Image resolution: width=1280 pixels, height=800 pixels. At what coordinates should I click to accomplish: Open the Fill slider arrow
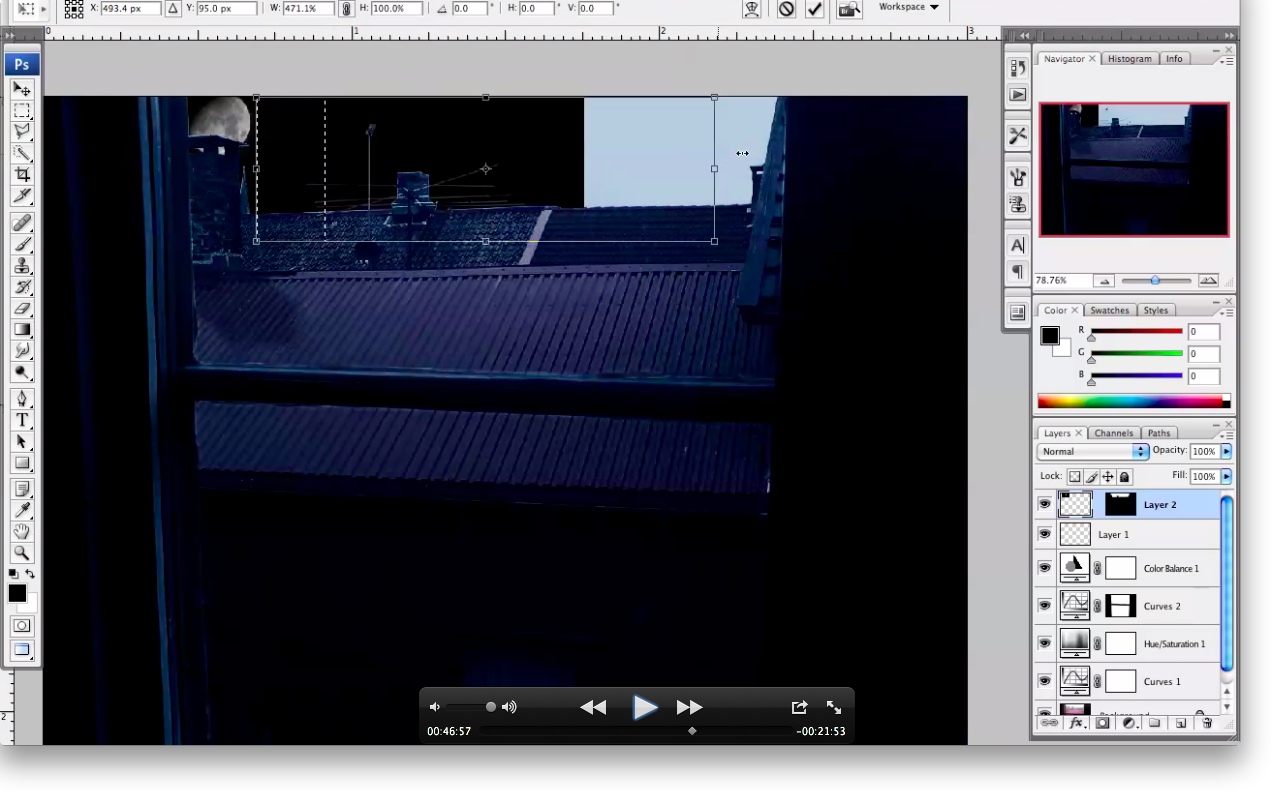(x=1226, y=477)
